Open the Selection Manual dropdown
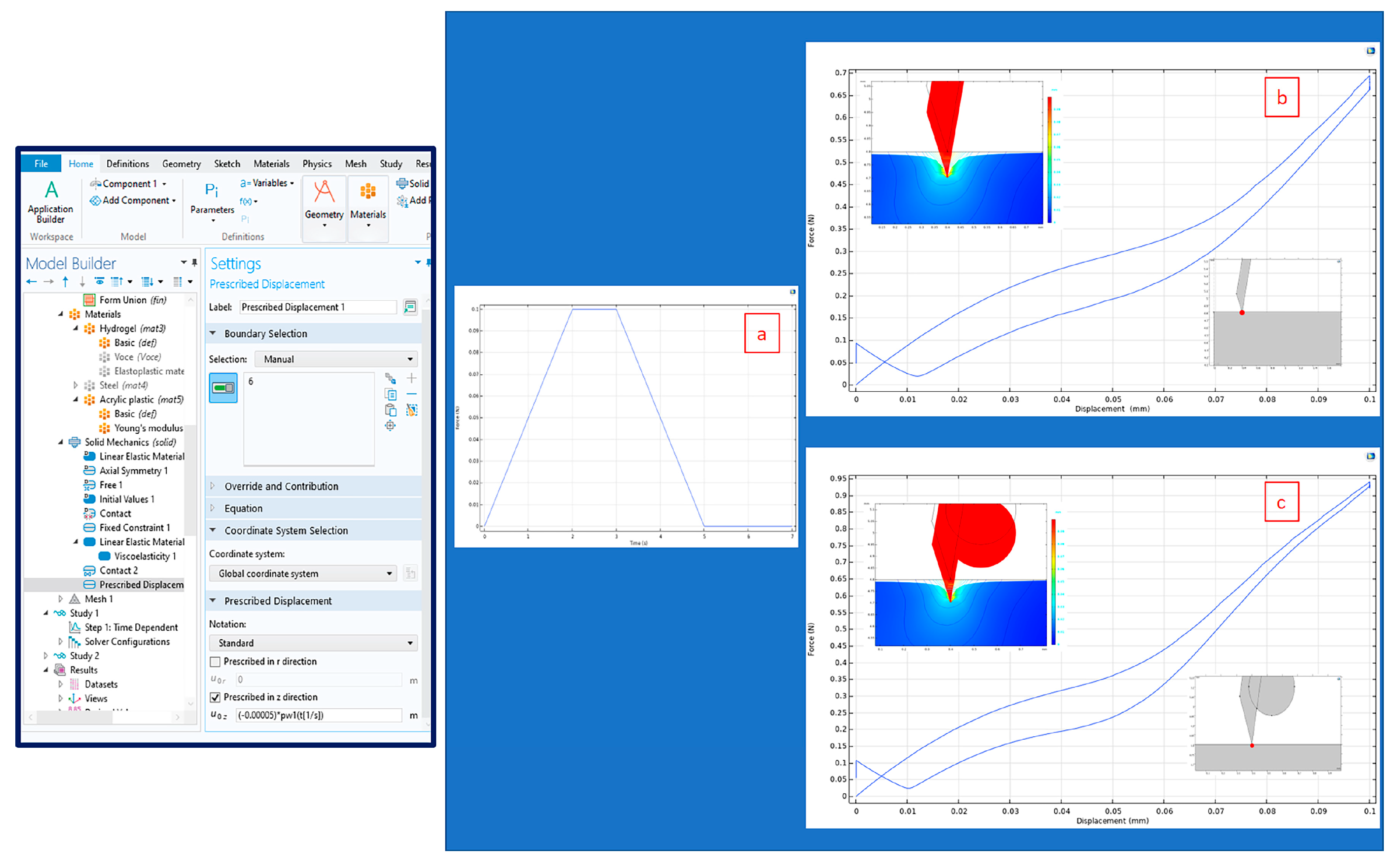 (x=336, y=359)
